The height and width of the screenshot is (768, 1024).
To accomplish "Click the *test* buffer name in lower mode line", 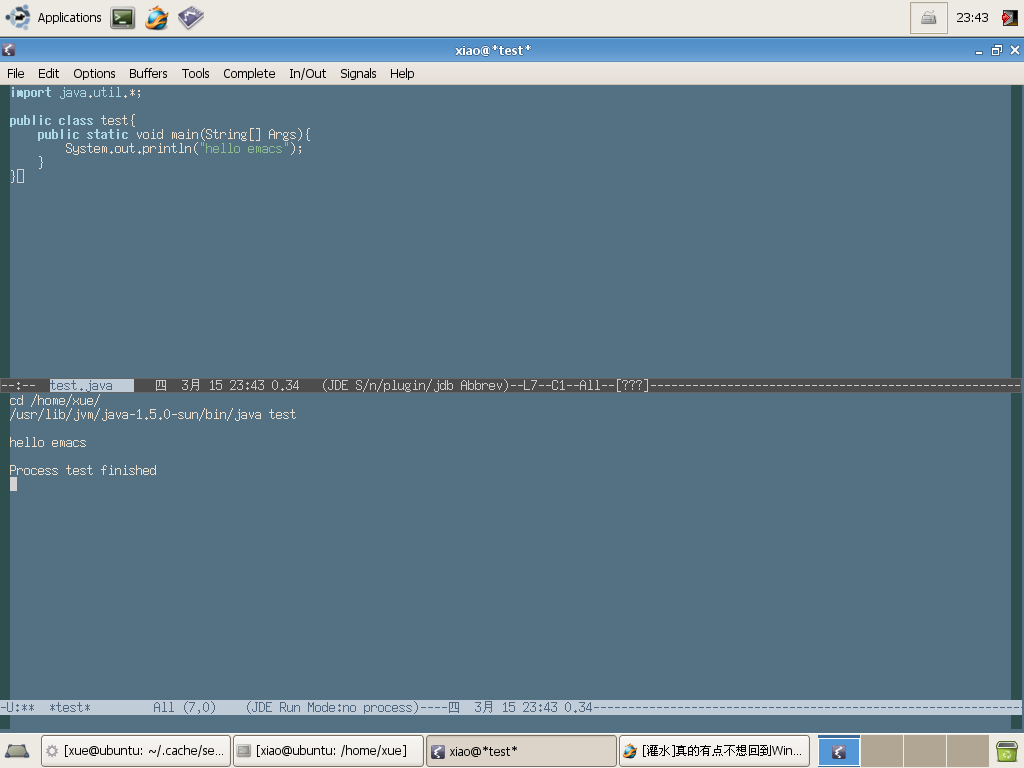I will coord(70,707).
